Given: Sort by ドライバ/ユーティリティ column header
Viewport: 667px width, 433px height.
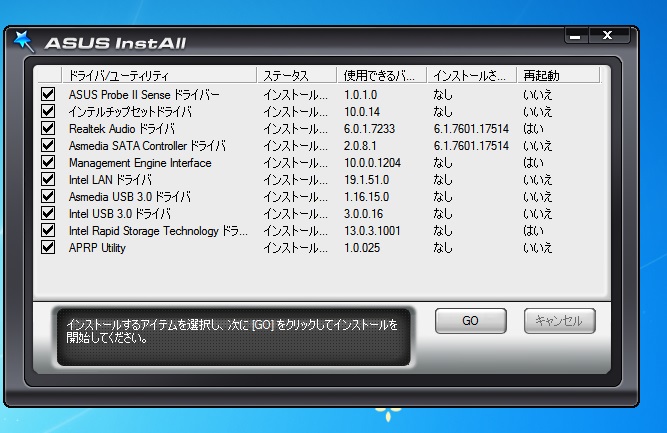Looking at the screenshot, I should click(159, 75).
